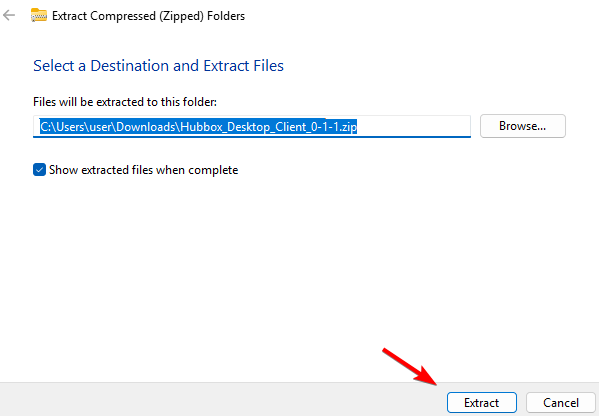Image resolution: width=599 pixels, height=416 pixels.
Task: Click the gray footer bar left of Extract
Action: (222, 400)
